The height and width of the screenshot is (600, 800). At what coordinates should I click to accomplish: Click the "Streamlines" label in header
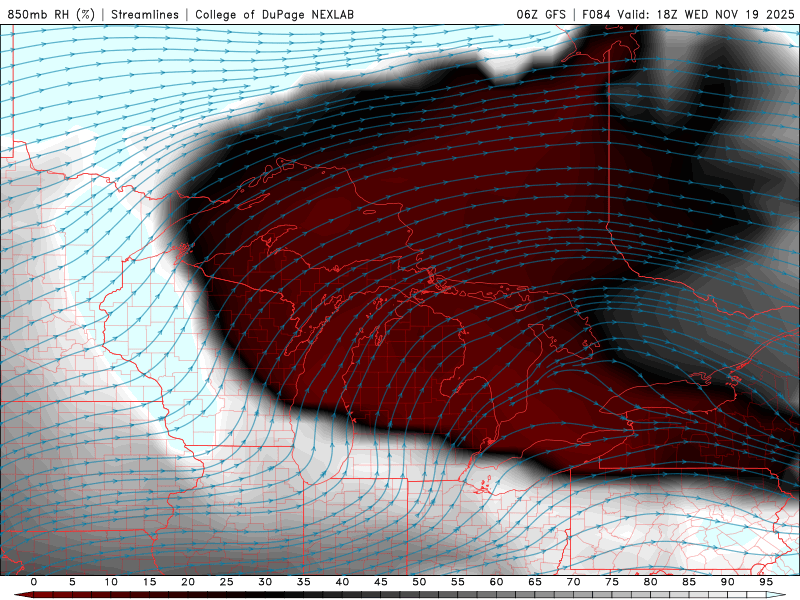[x=145, y=15]
